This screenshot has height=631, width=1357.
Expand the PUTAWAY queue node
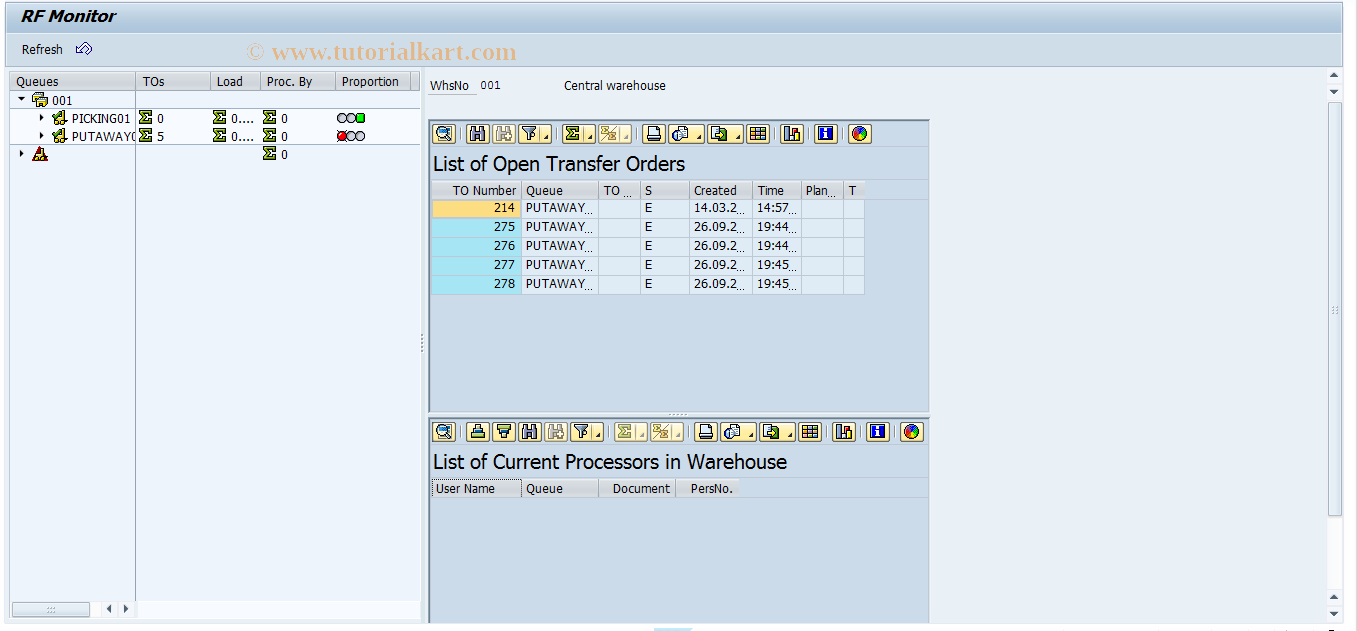(41, 136)
